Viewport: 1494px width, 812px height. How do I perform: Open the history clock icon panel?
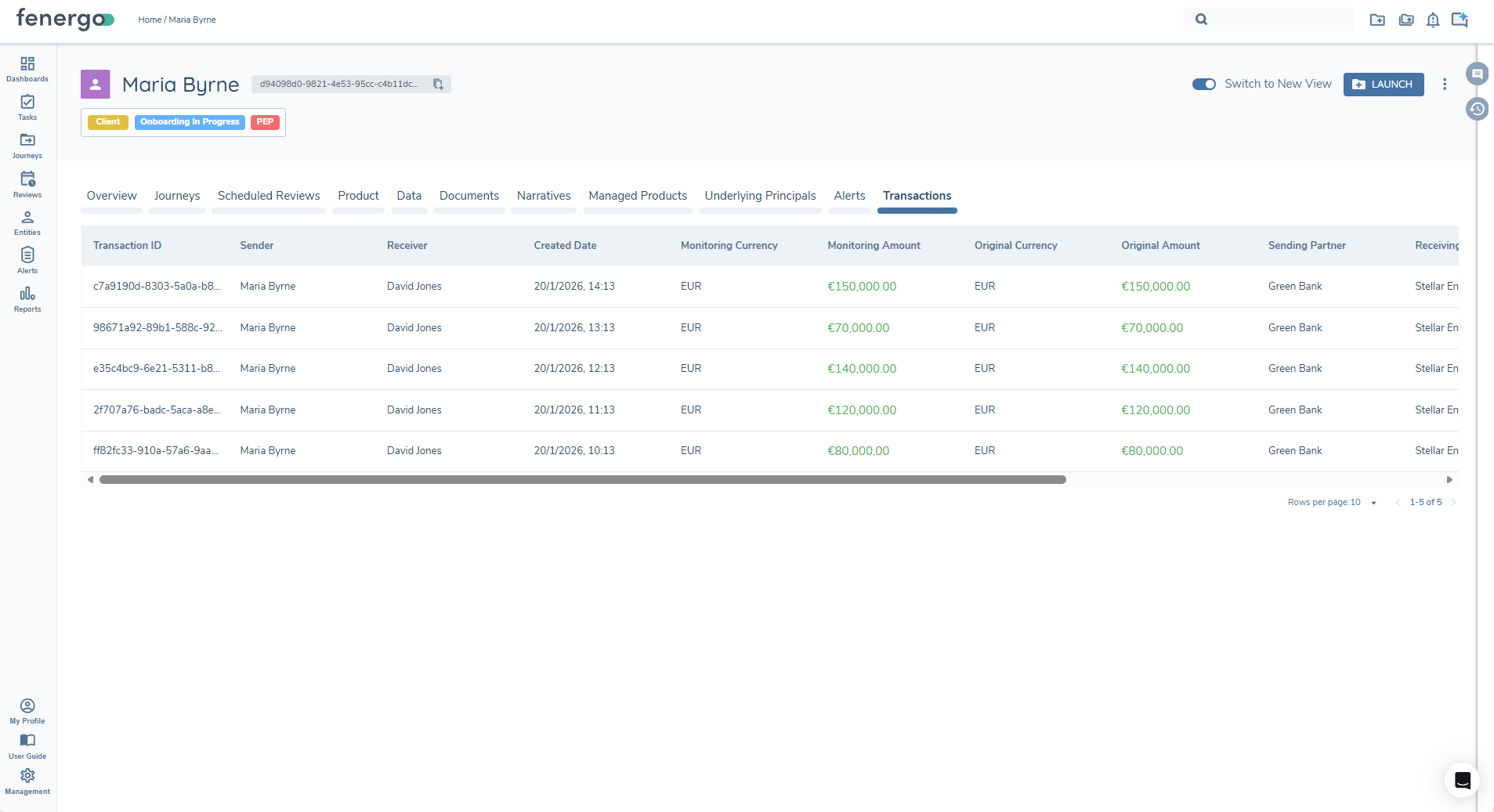1477,109
